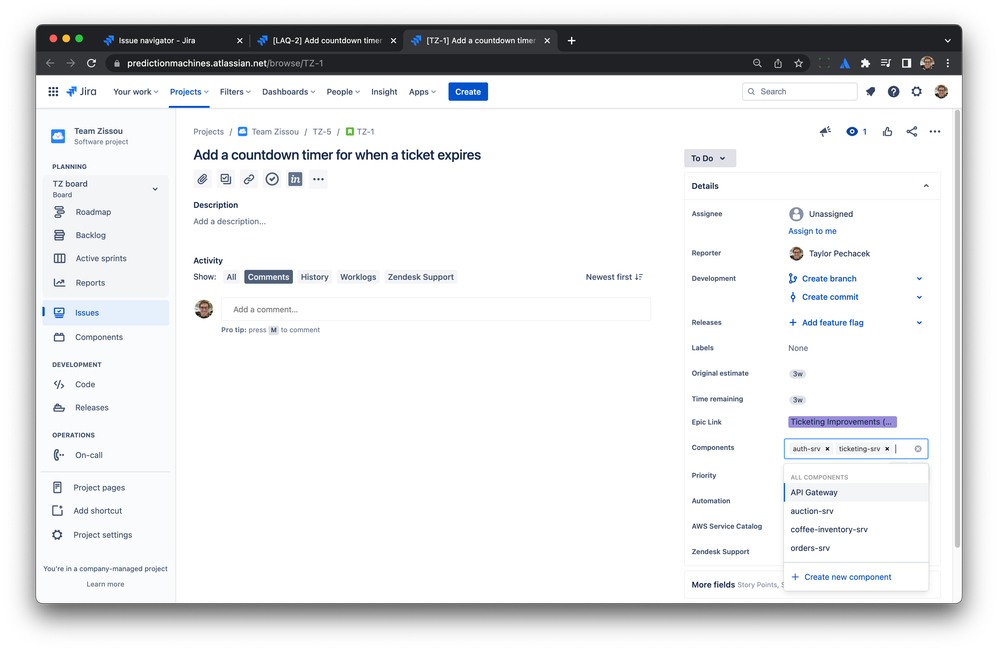Open the help question mark icon
Screen dimensions: 998x651
(894, 92)
